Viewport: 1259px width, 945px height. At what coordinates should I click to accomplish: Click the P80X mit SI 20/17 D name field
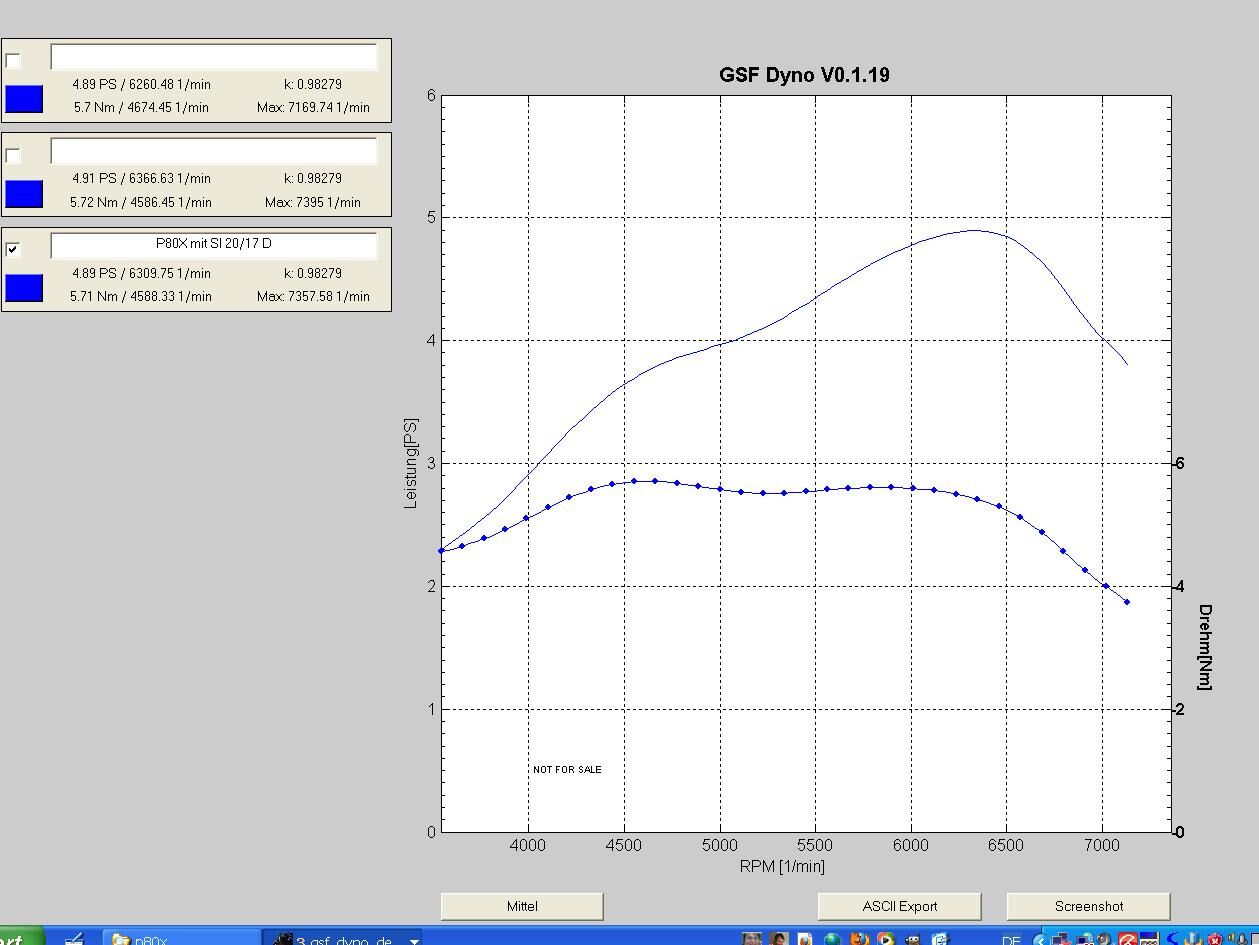pyautogui.click(x=213, y=245)
